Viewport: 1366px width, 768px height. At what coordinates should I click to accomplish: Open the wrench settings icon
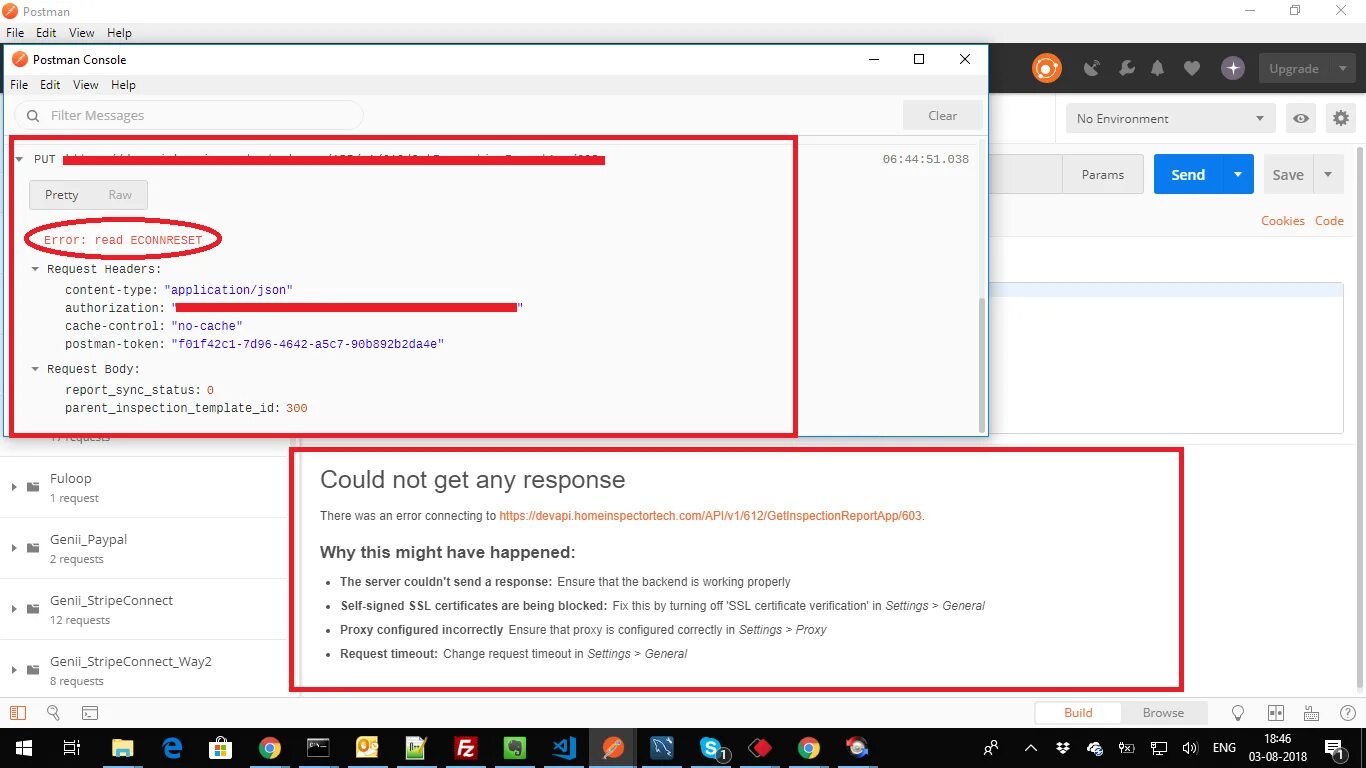pyautogui.click(x=1126, y=69)
